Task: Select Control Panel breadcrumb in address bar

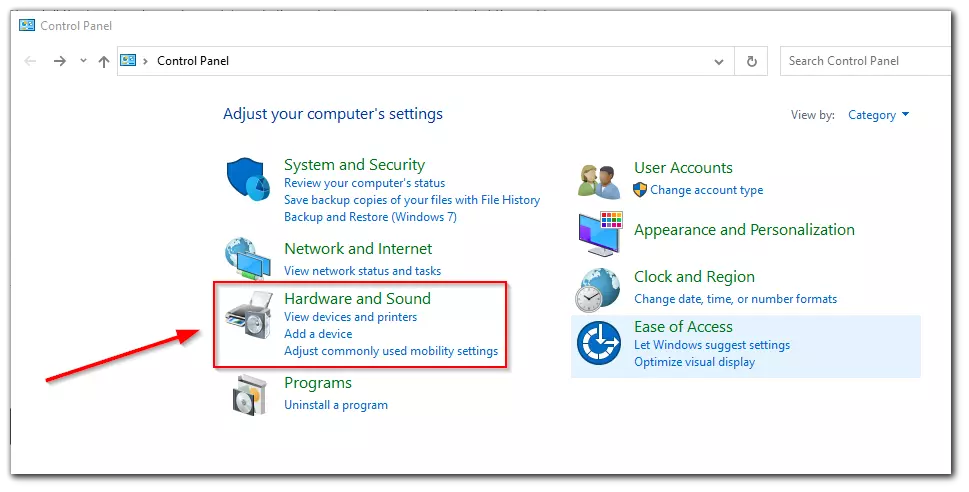Action: (x=193, y=61)
